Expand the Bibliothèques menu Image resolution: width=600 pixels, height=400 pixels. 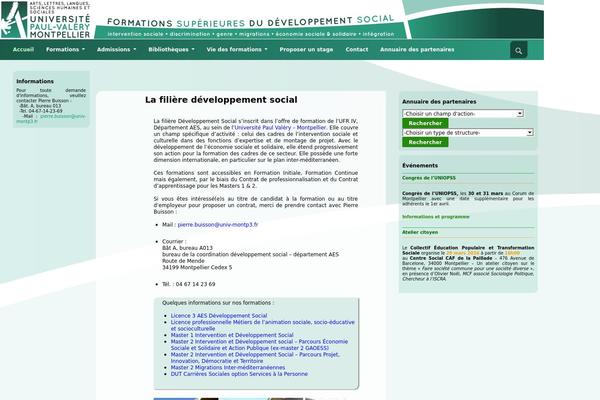click(x=171, y=49)
